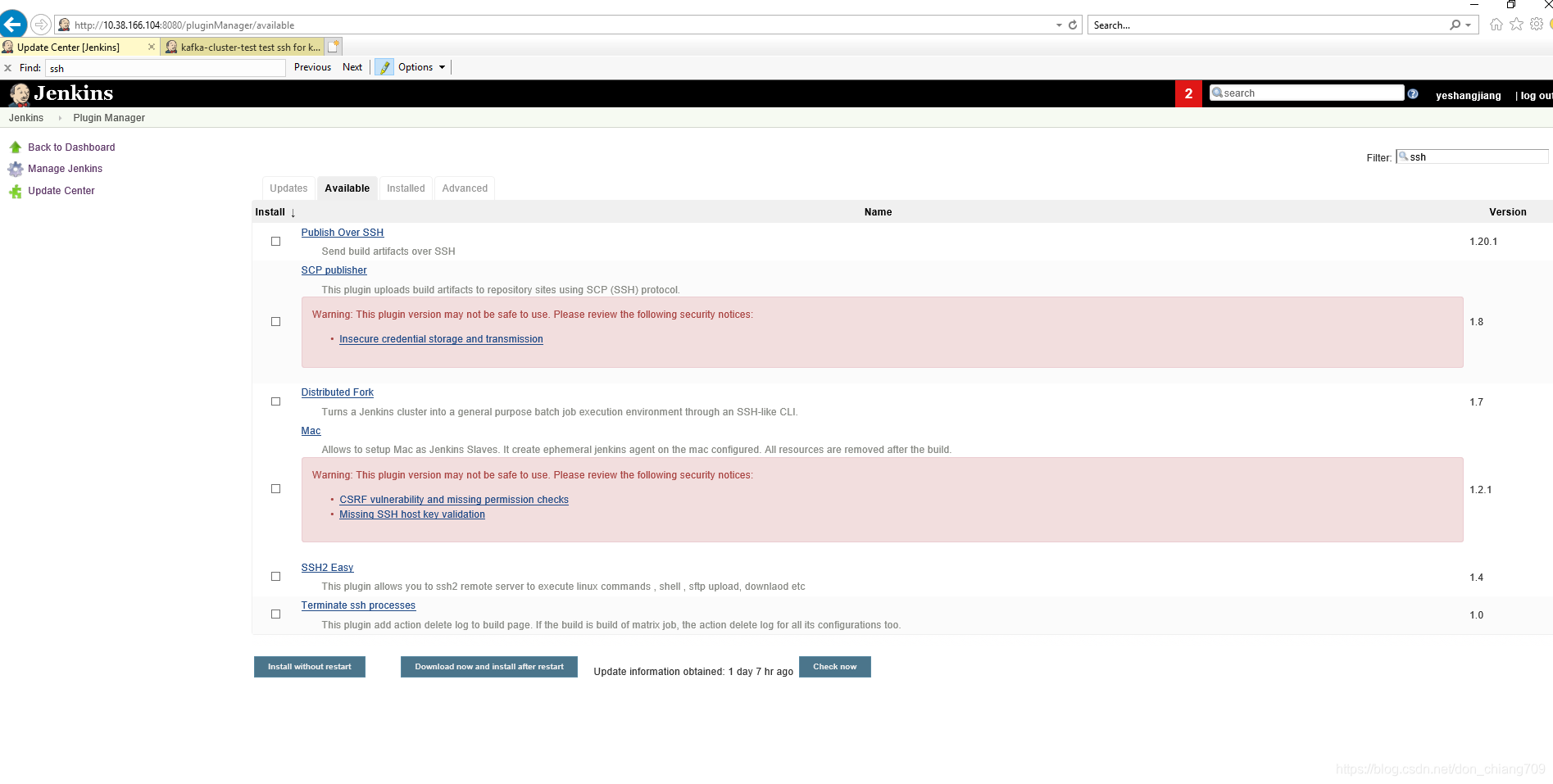1553x784 pixels.
Task: Open the SSH2 Easy plugin link
Action: 327,568
